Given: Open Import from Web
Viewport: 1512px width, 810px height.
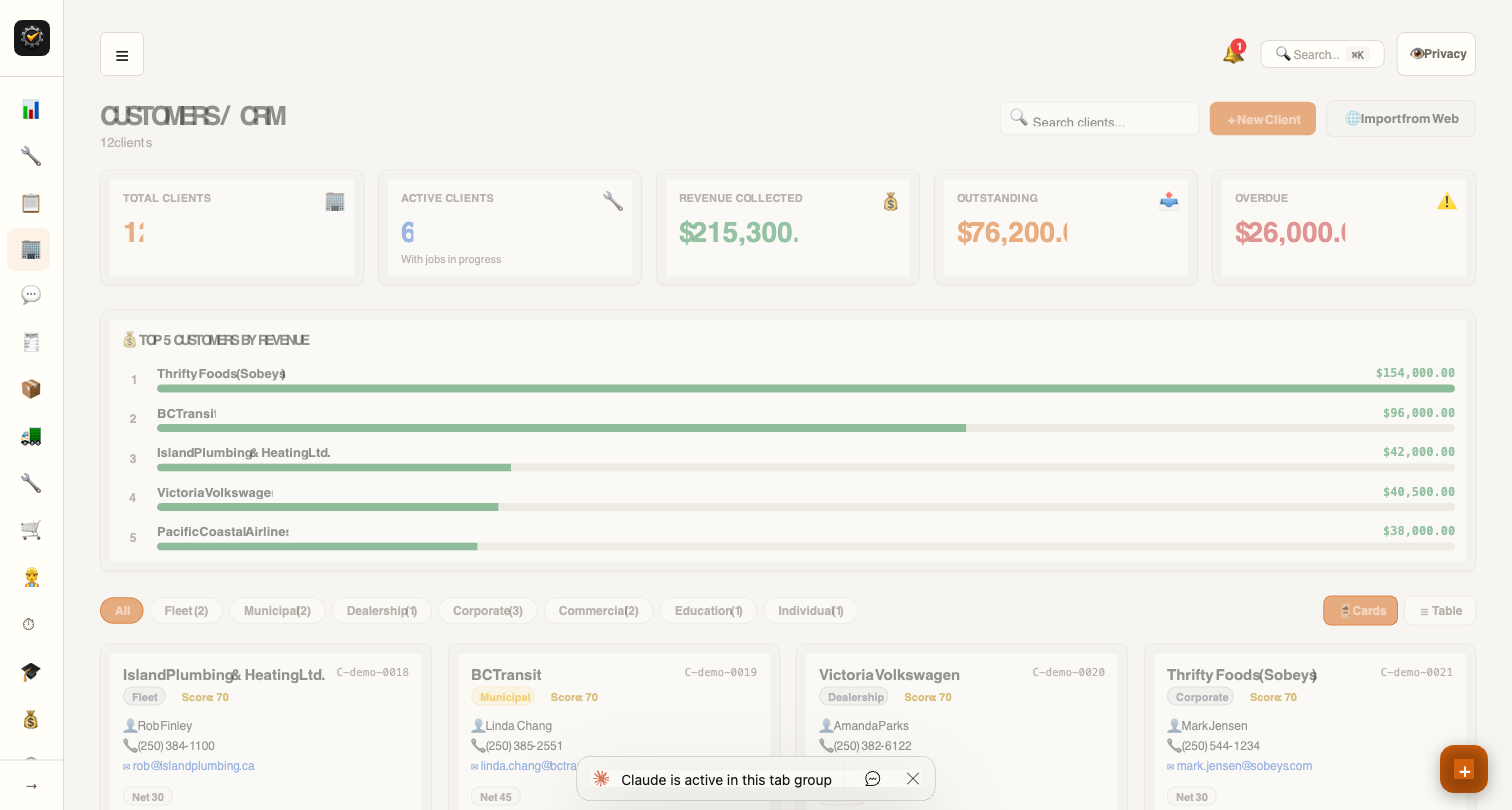Looking at the screenshot, I should click(x=1400, y=118).
